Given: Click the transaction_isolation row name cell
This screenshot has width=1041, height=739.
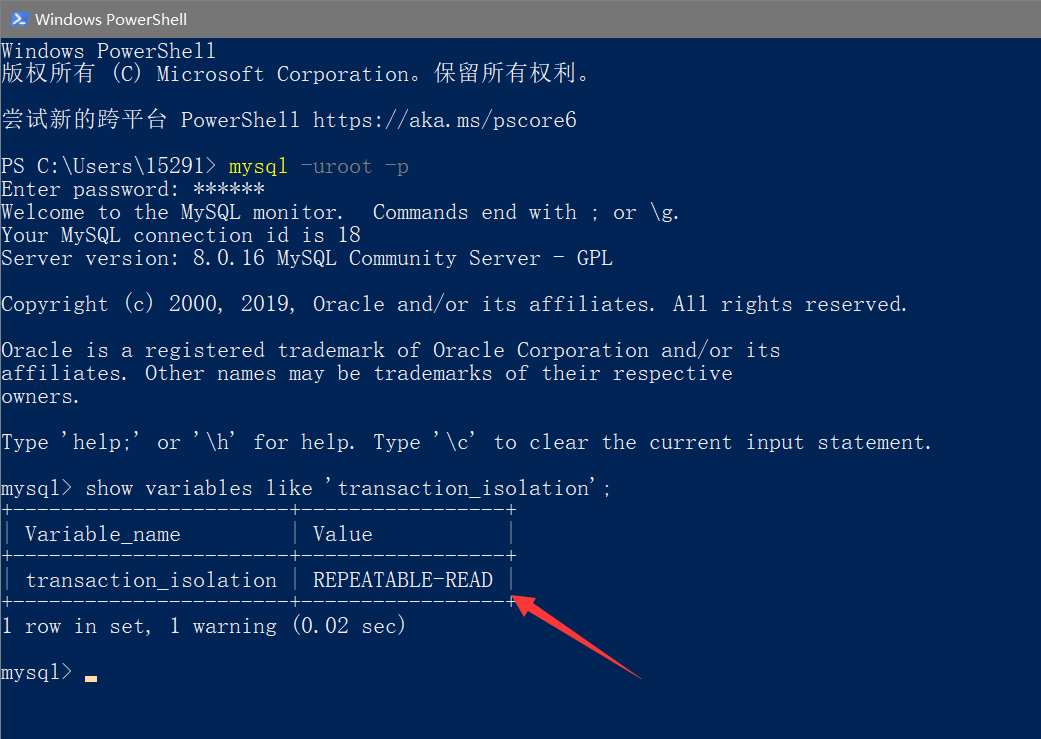Looking at the screenshot, I should point(151,580).
